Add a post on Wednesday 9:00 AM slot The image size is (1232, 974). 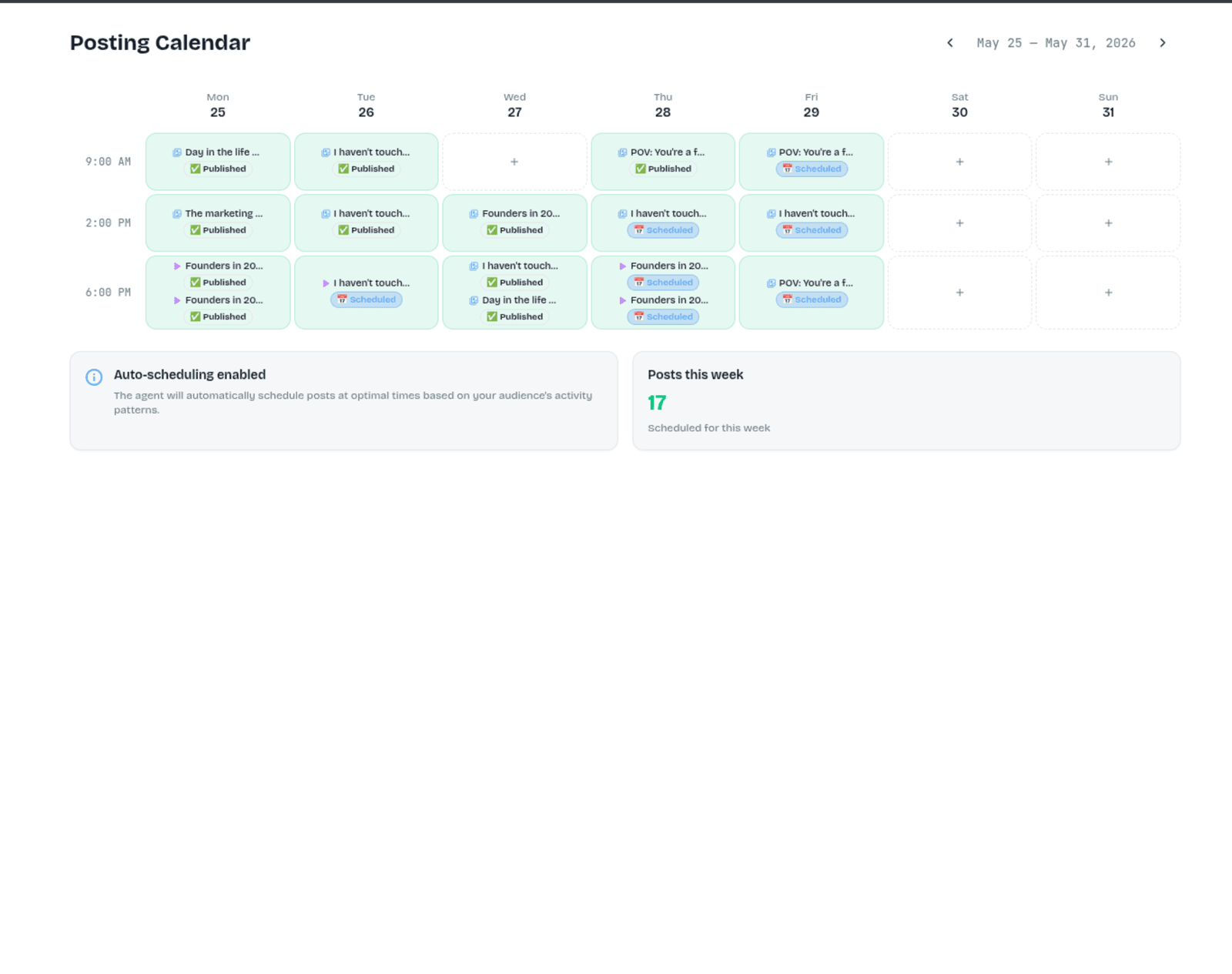pos(514,162)
